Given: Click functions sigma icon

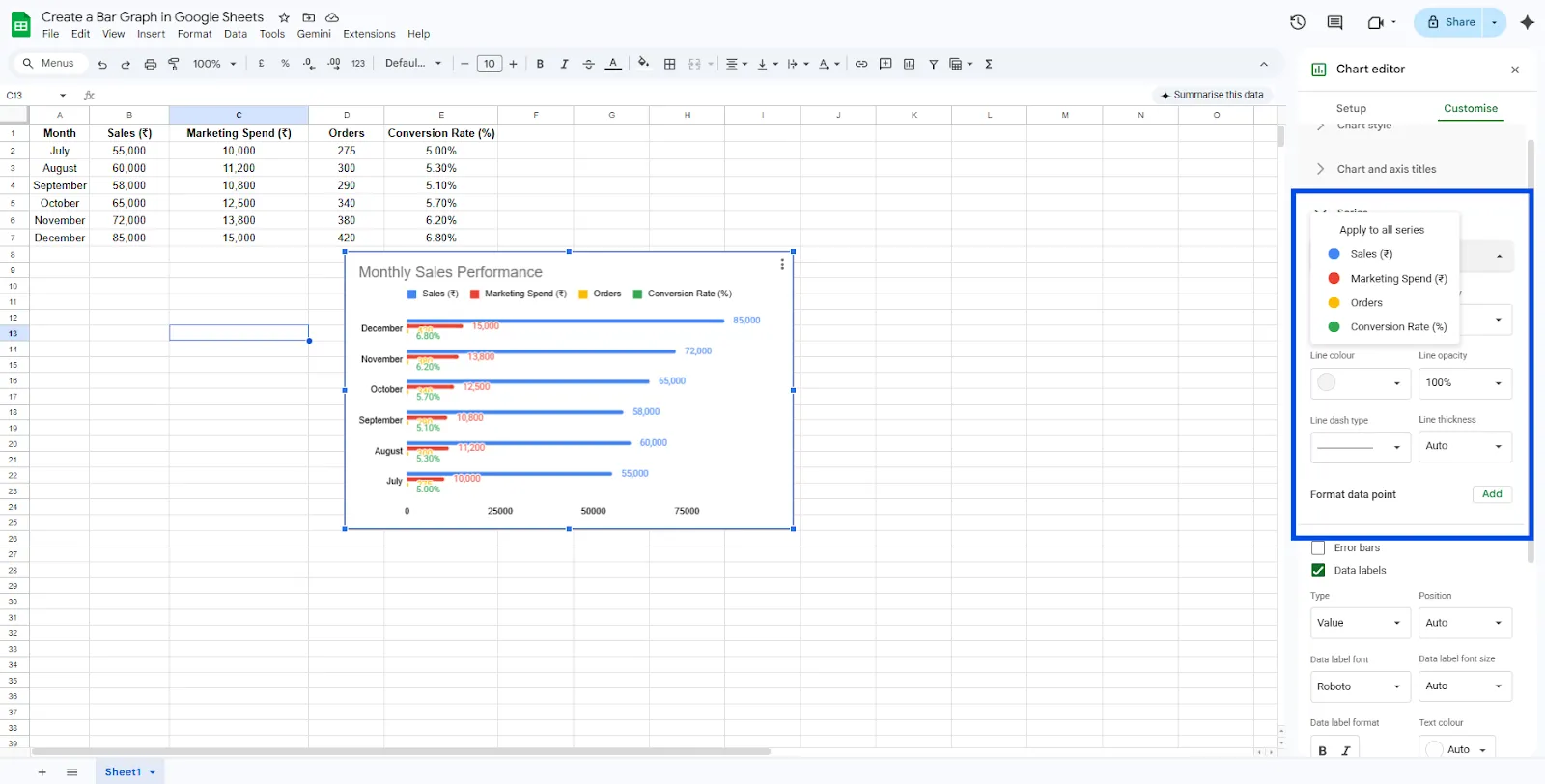Looking at the screenshot, I should 988,64.
